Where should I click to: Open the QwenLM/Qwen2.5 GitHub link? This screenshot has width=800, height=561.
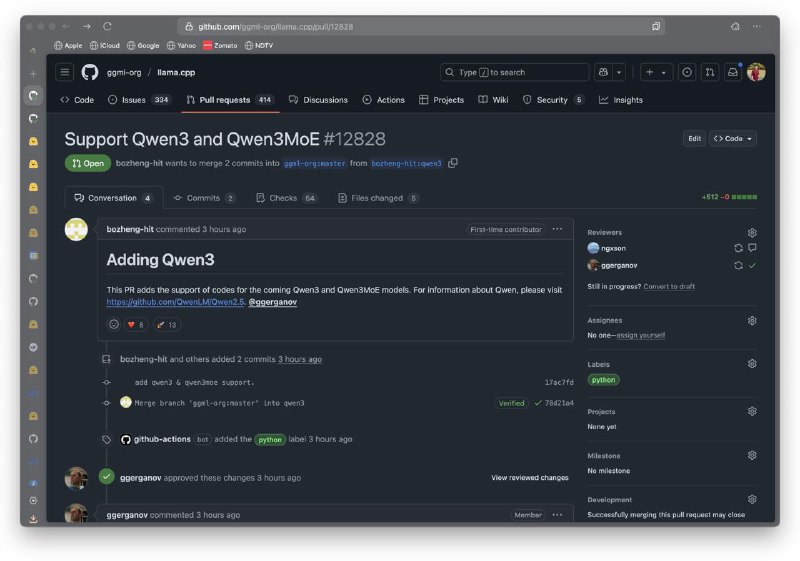(176, 302)
